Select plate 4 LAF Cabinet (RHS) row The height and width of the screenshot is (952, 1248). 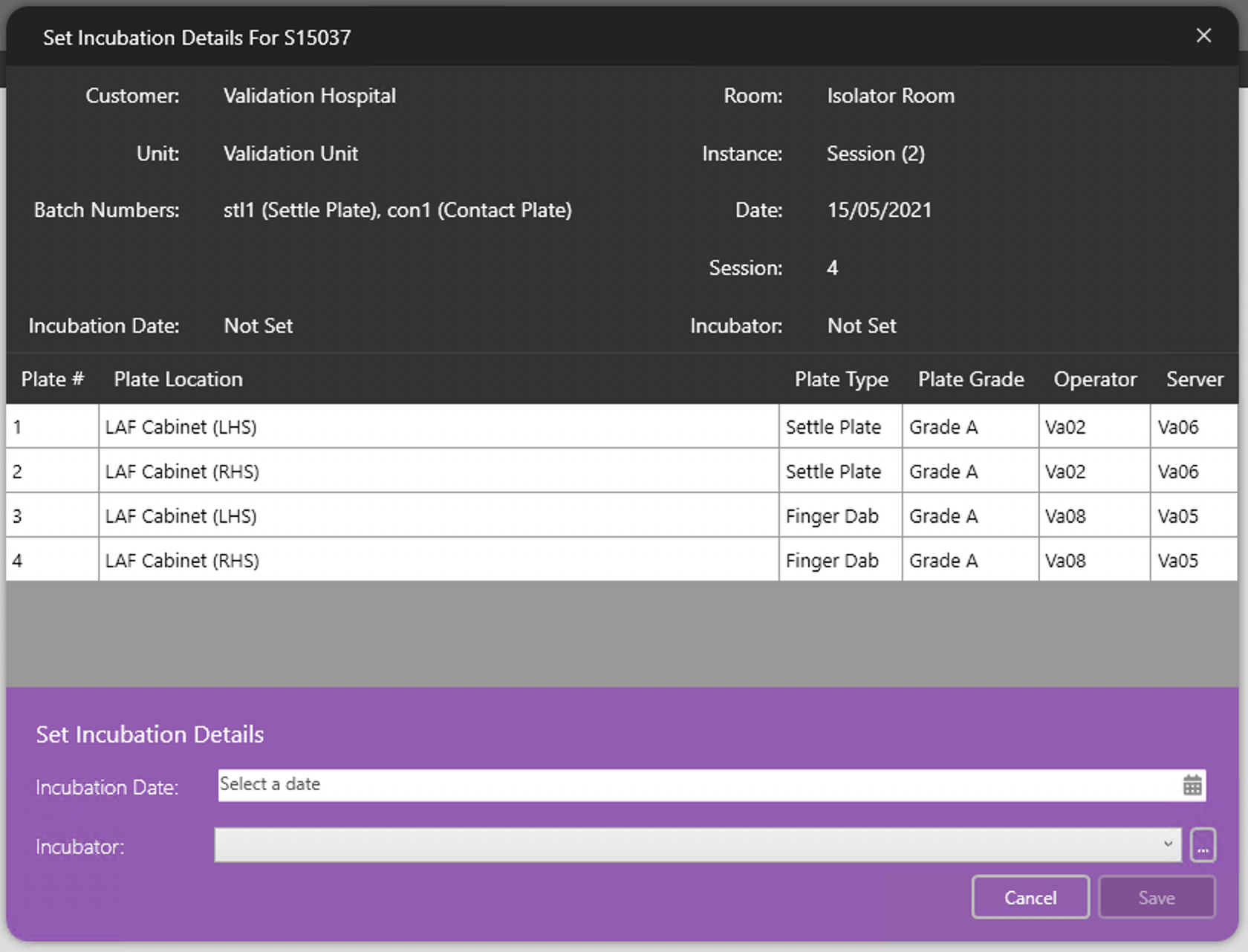(438, 561)
